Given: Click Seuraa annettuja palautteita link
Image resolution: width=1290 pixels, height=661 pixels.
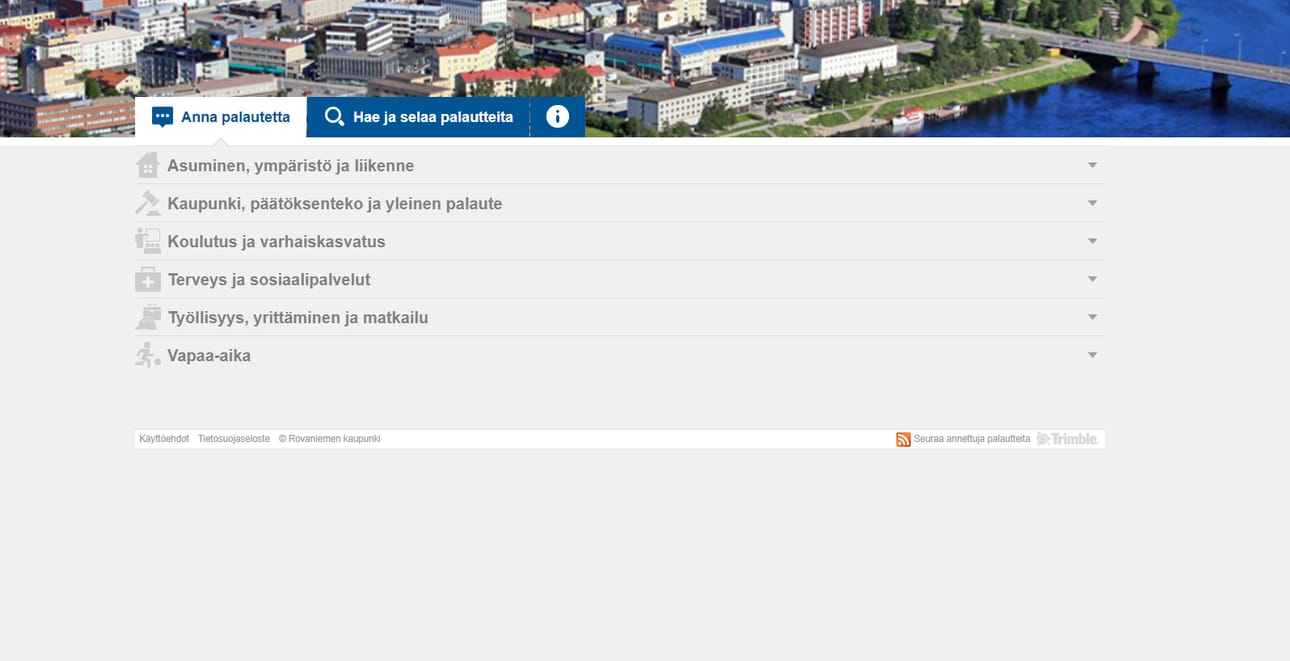Looking at the screenshot, I should click(x=971, y=439).
